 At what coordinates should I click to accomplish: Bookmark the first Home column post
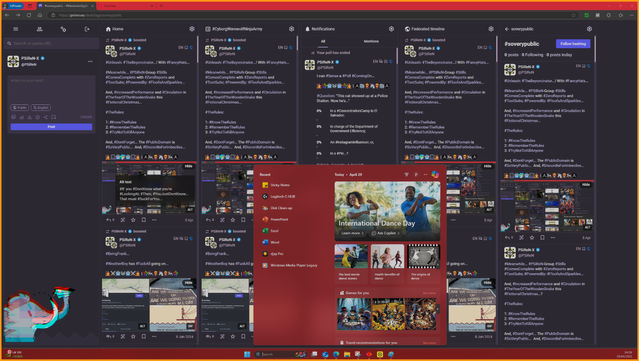(x=143, y=220)
